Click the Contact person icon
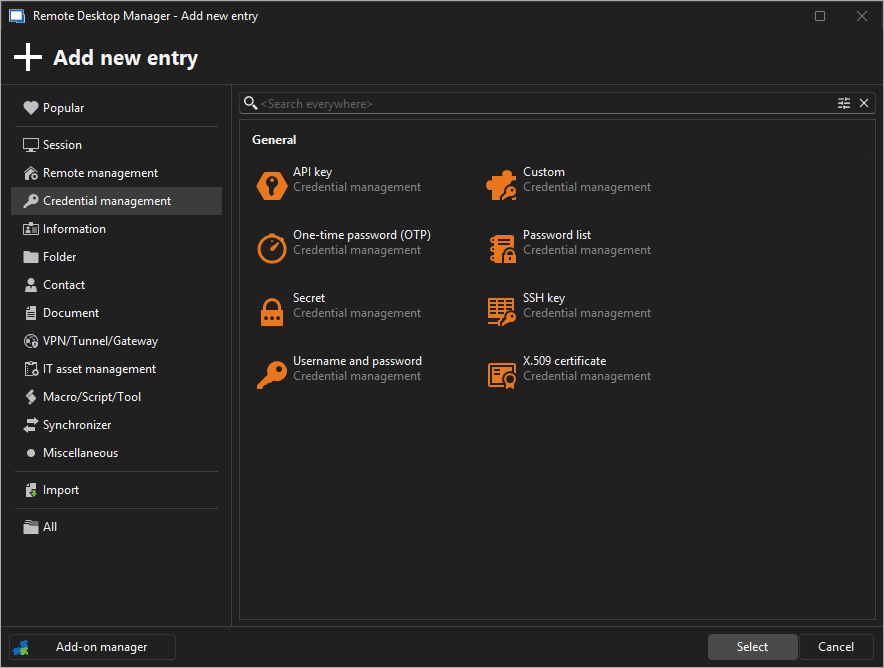The image size is (884, 668). click(x=30, y=285)
